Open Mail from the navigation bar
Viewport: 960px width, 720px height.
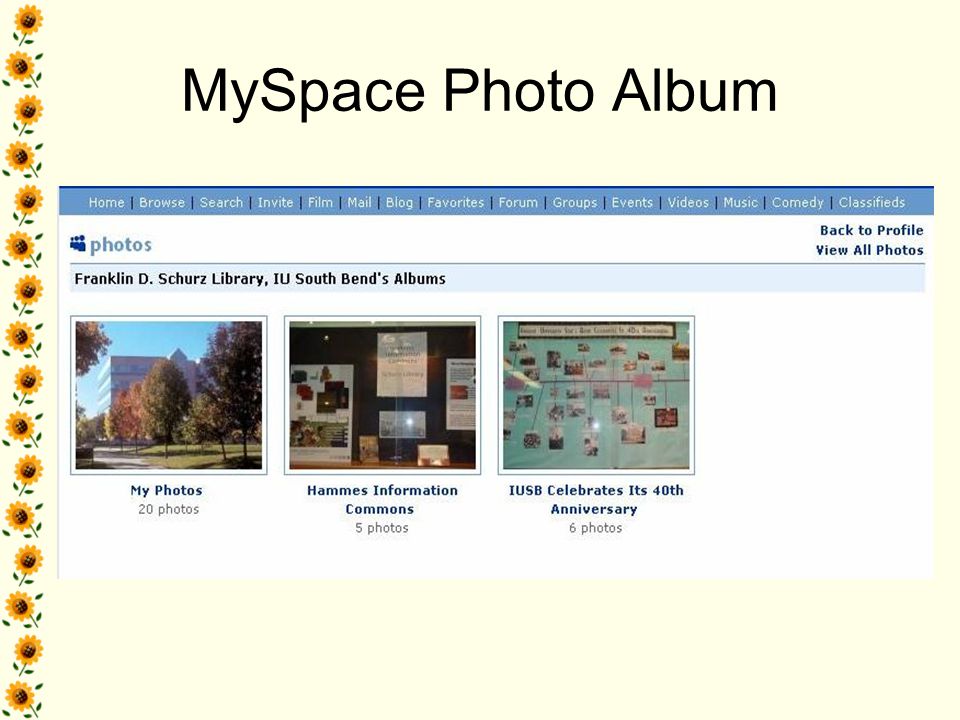click(x=359, y=203)
